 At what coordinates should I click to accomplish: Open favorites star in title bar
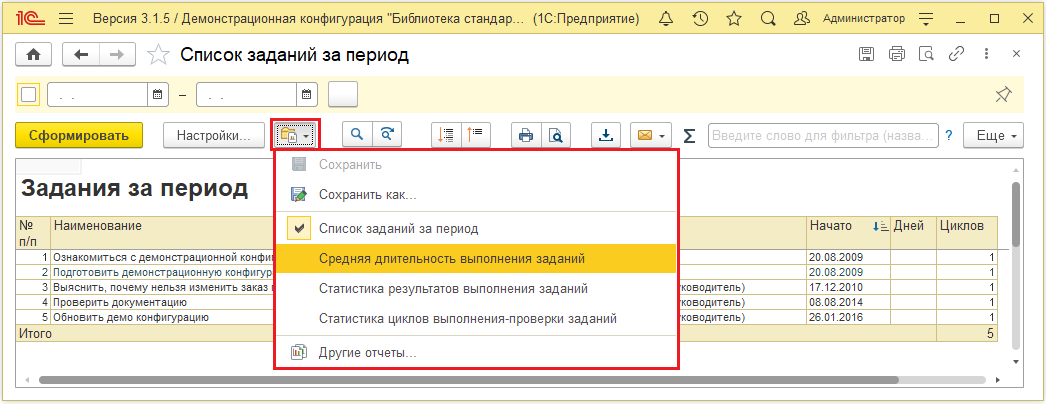tap(734, 19)
